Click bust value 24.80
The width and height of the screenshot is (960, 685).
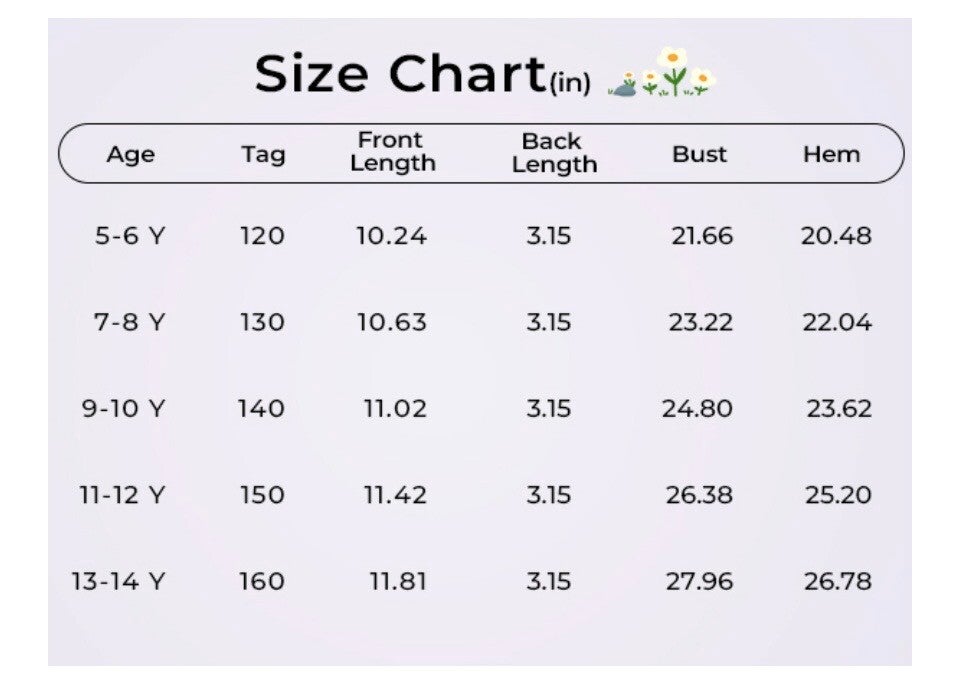click(697, 408)
